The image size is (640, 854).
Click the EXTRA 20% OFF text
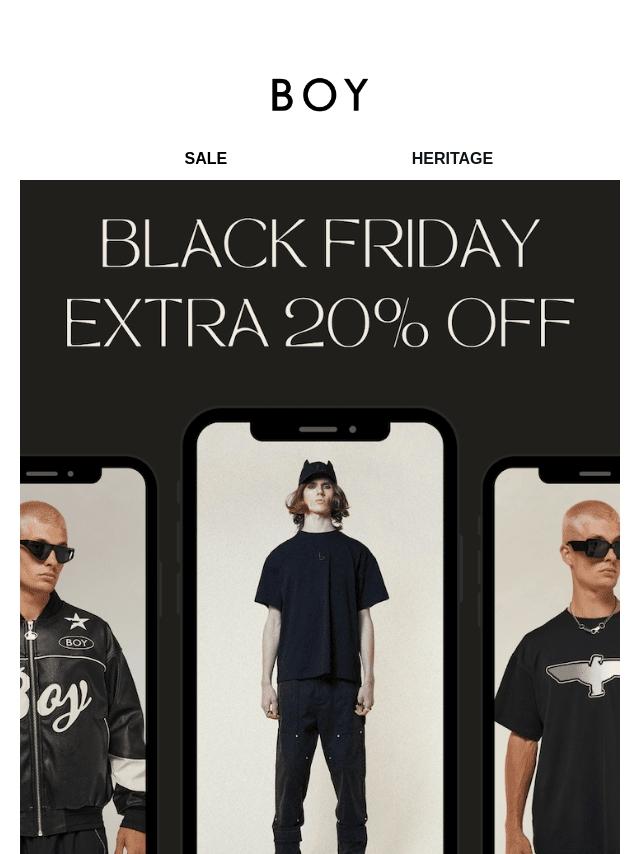320,322
